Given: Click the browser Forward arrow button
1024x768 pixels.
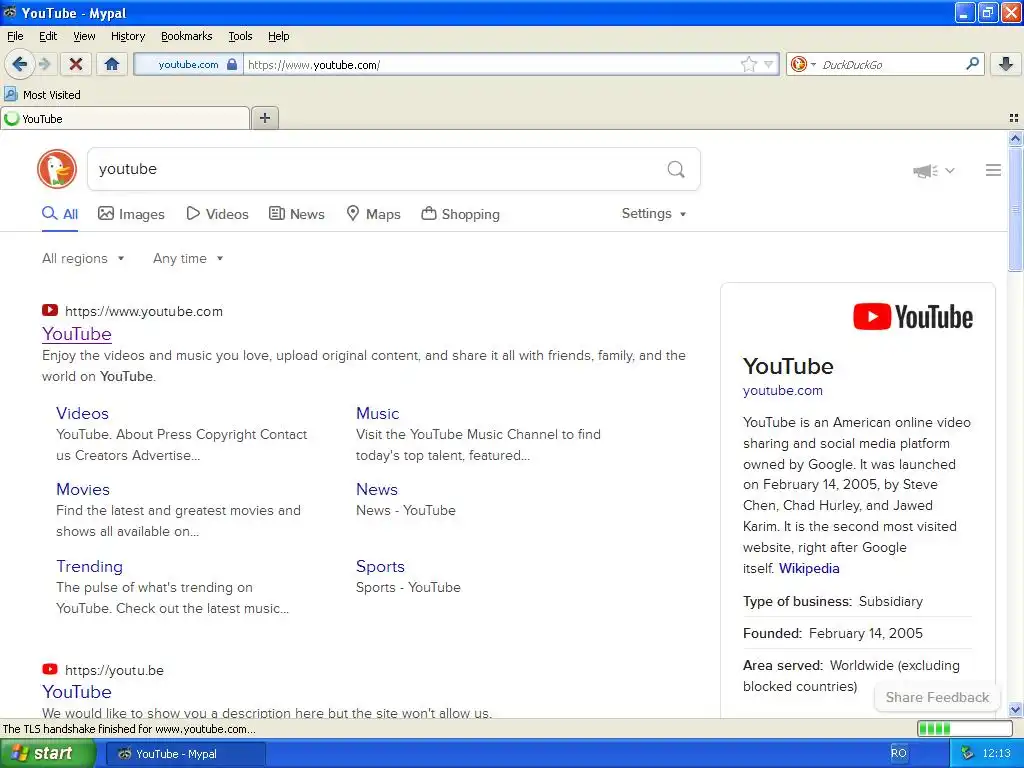Looking at the screenshot, I should click(44, 64).
